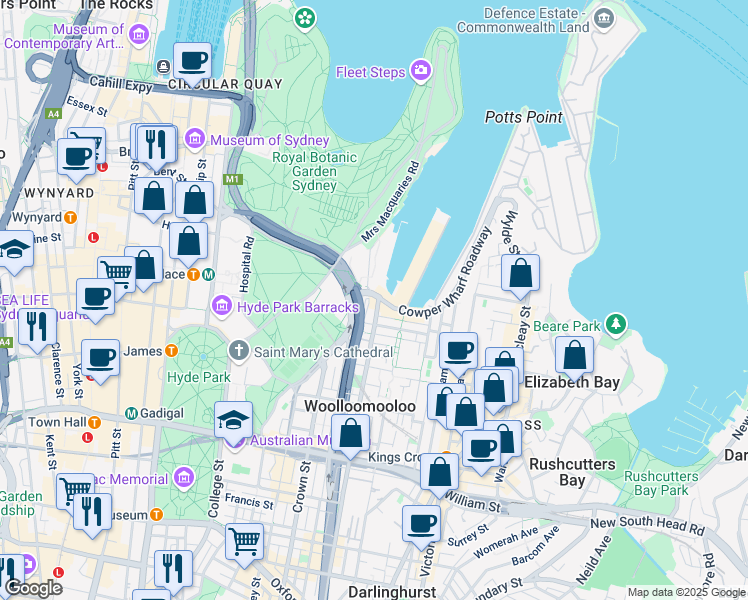Click the Google logo
The image size is (748, 600).
tap(34, 589)
